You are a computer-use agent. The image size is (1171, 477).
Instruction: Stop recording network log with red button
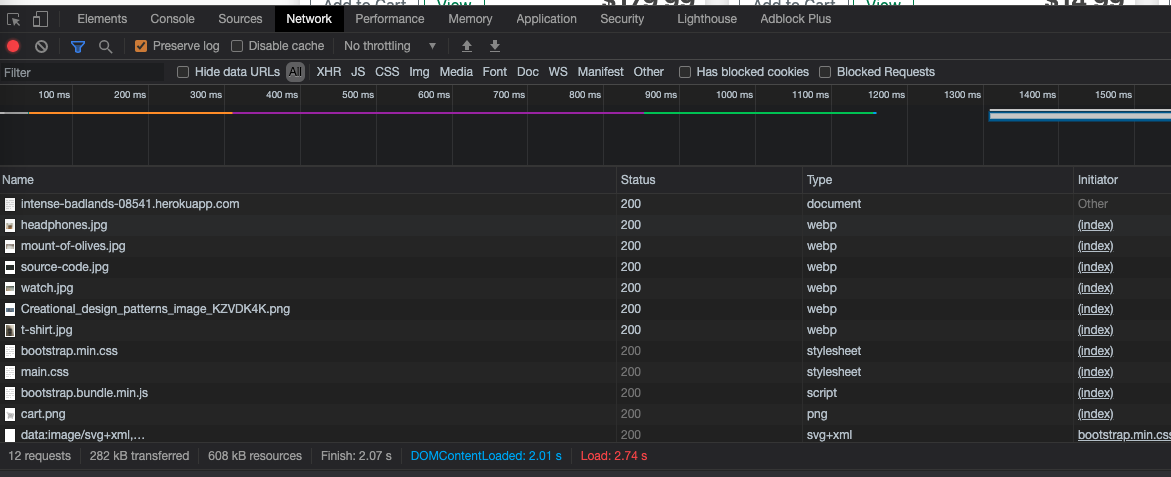click(x=13, y=46)
